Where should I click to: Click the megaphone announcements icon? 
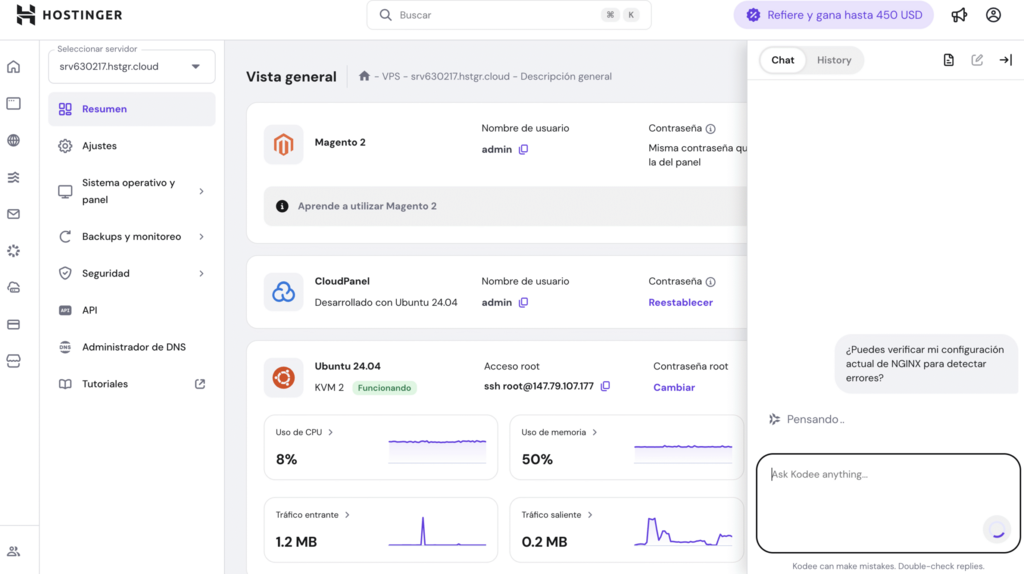coord(959,15)
